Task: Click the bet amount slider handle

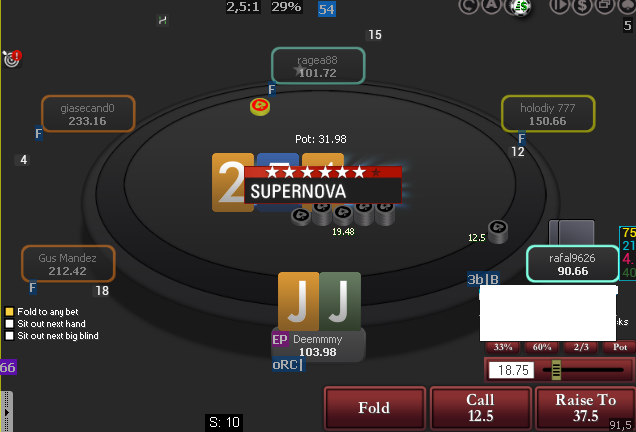Action: [556, 370]
